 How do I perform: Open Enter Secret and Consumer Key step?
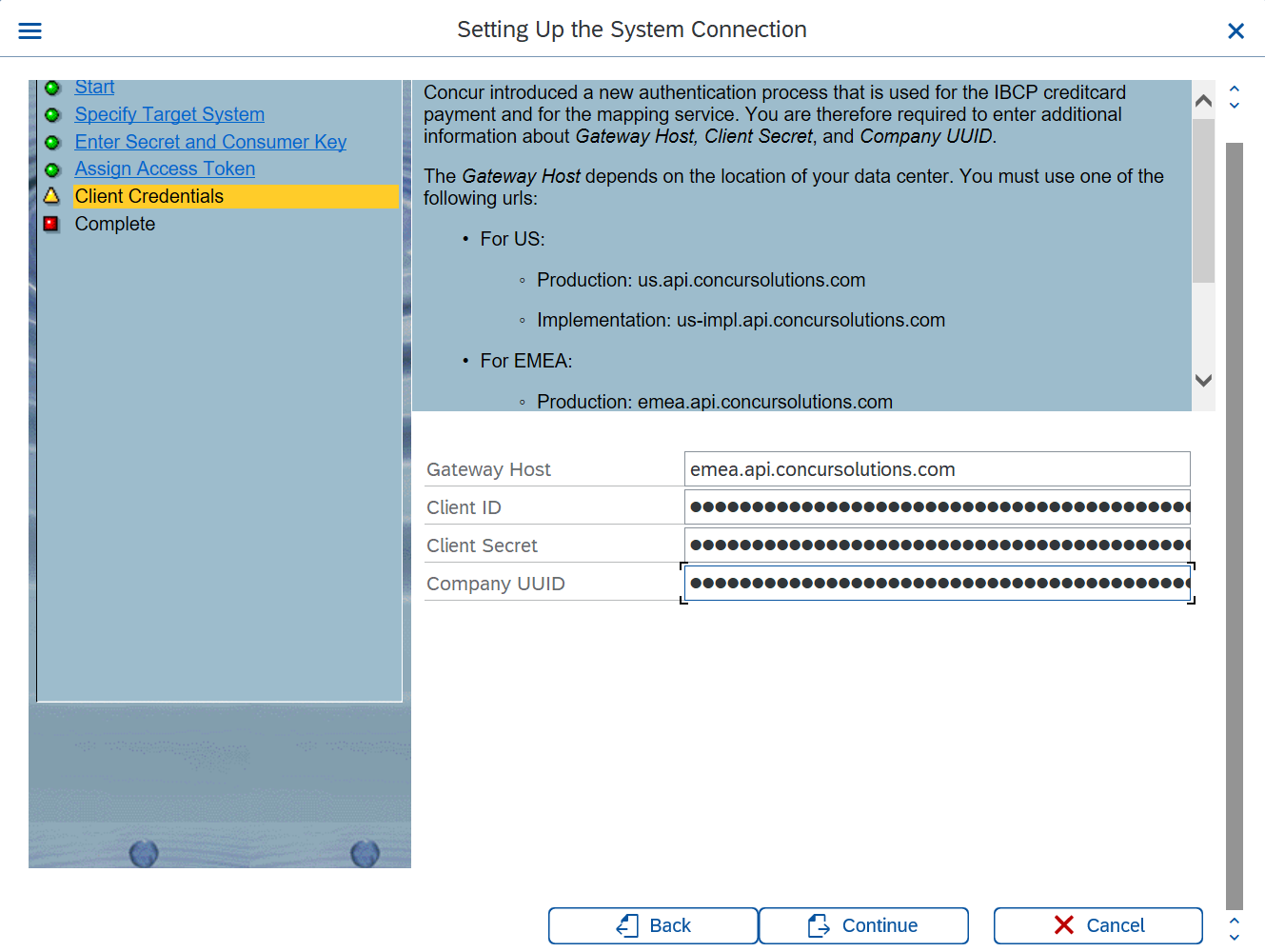210,142
